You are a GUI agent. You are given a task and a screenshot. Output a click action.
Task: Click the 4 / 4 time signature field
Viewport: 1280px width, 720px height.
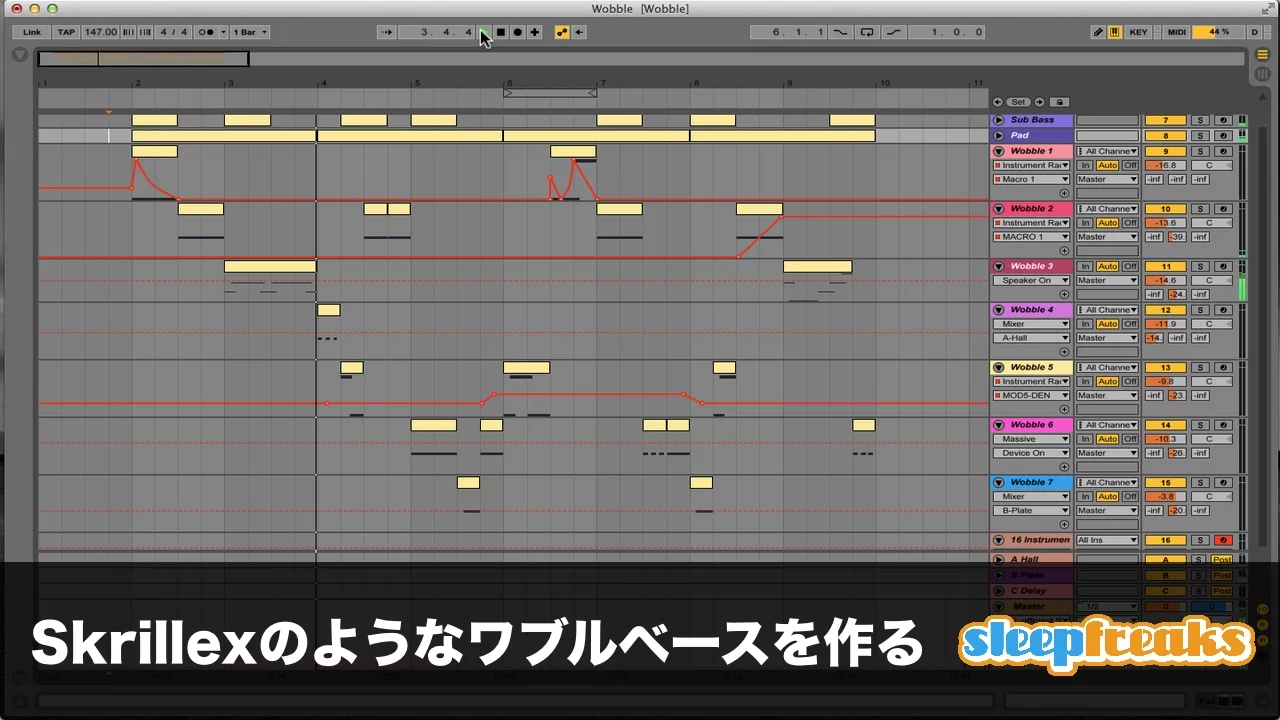pos(174,32)
